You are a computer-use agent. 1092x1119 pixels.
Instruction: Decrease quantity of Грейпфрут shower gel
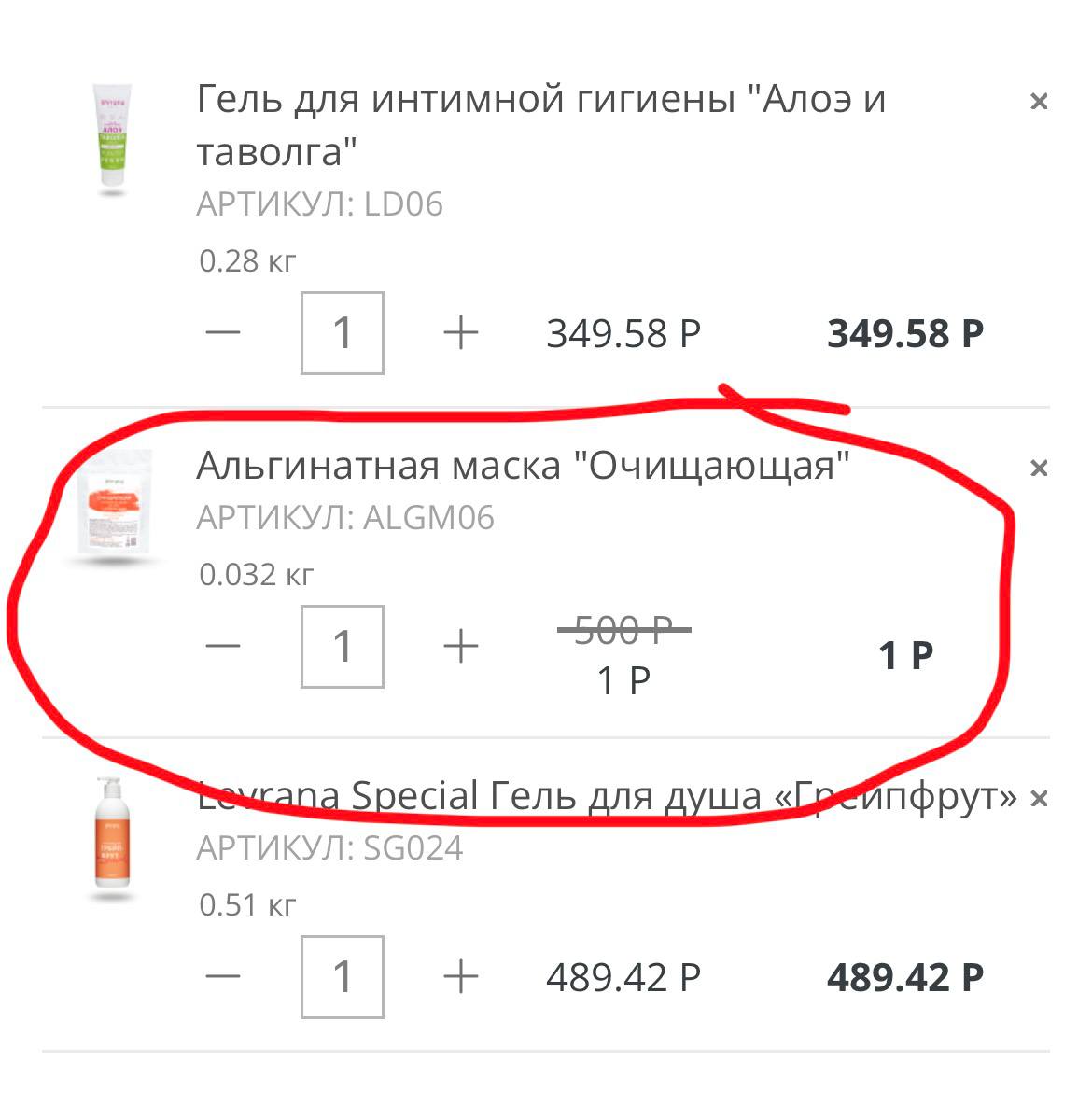tap(223, 976)
